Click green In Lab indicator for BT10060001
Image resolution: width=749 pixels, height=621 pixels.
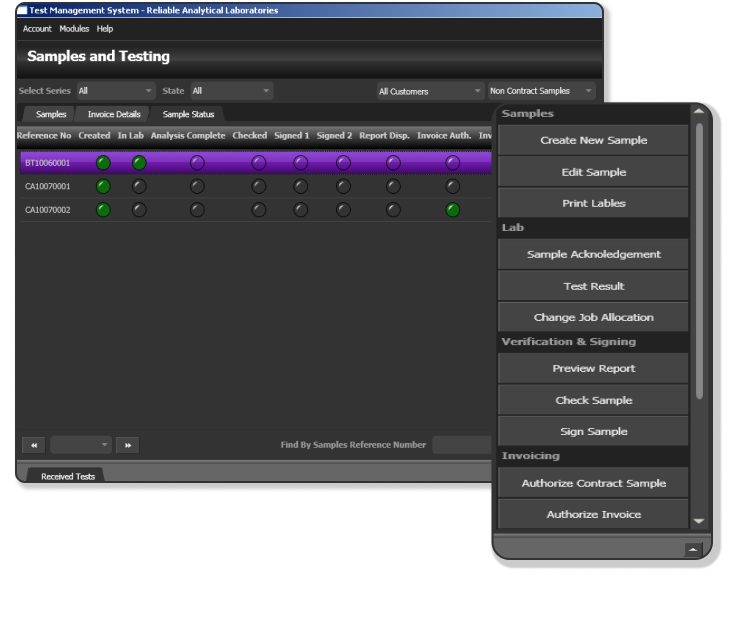[139, 163]
